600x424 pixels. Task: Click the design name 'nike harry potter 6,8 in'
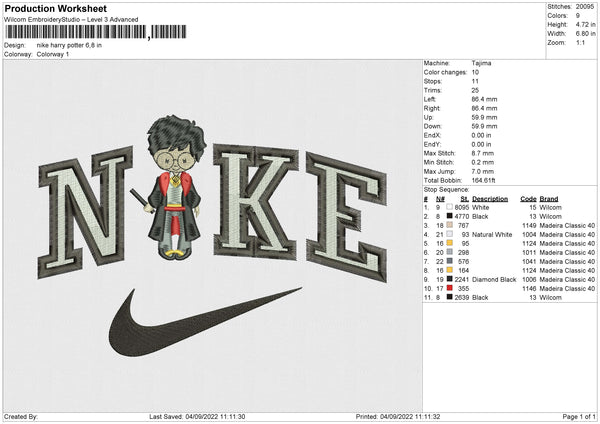[x=69, y=45]
